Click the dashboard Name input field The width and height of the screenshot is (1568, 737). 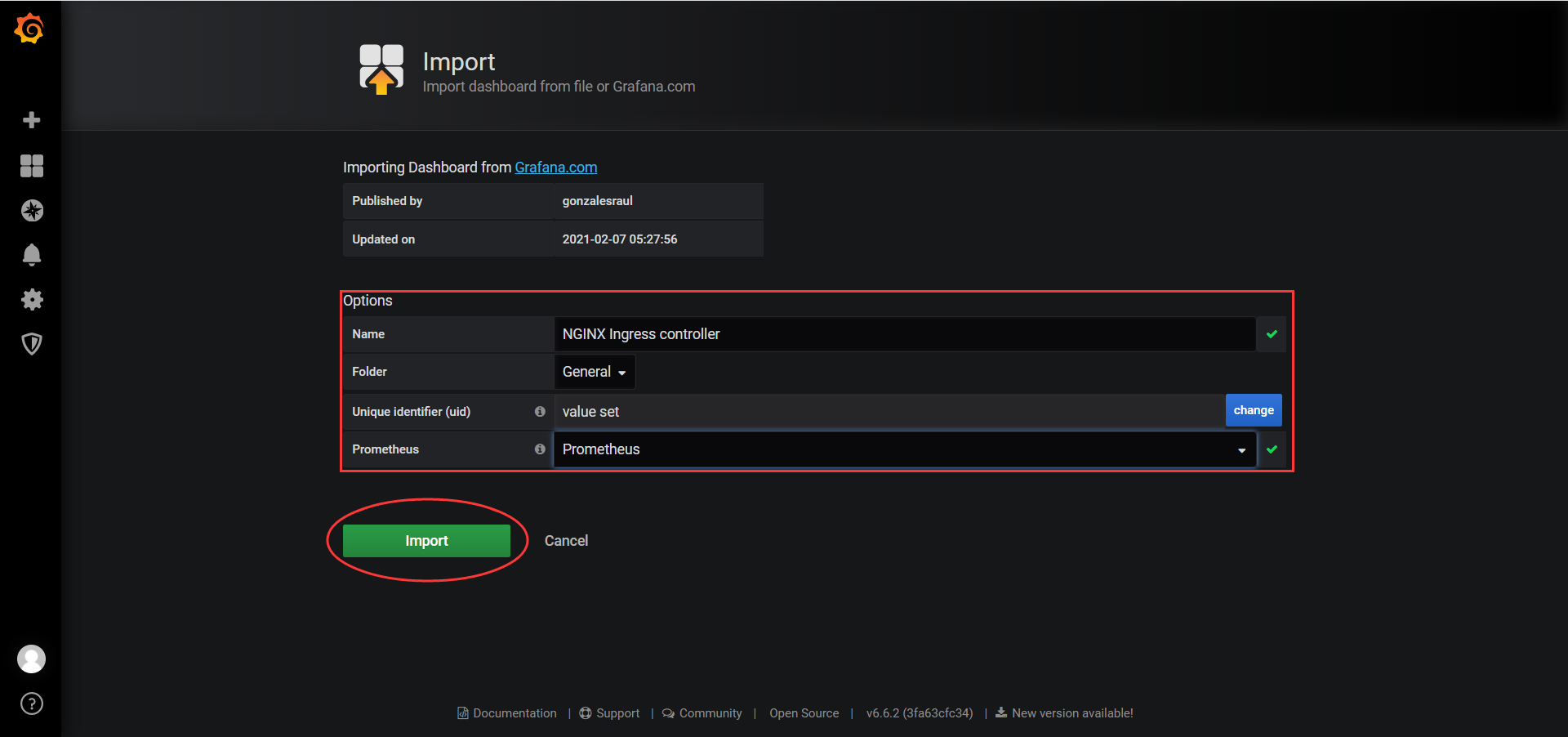pos(905,334)
